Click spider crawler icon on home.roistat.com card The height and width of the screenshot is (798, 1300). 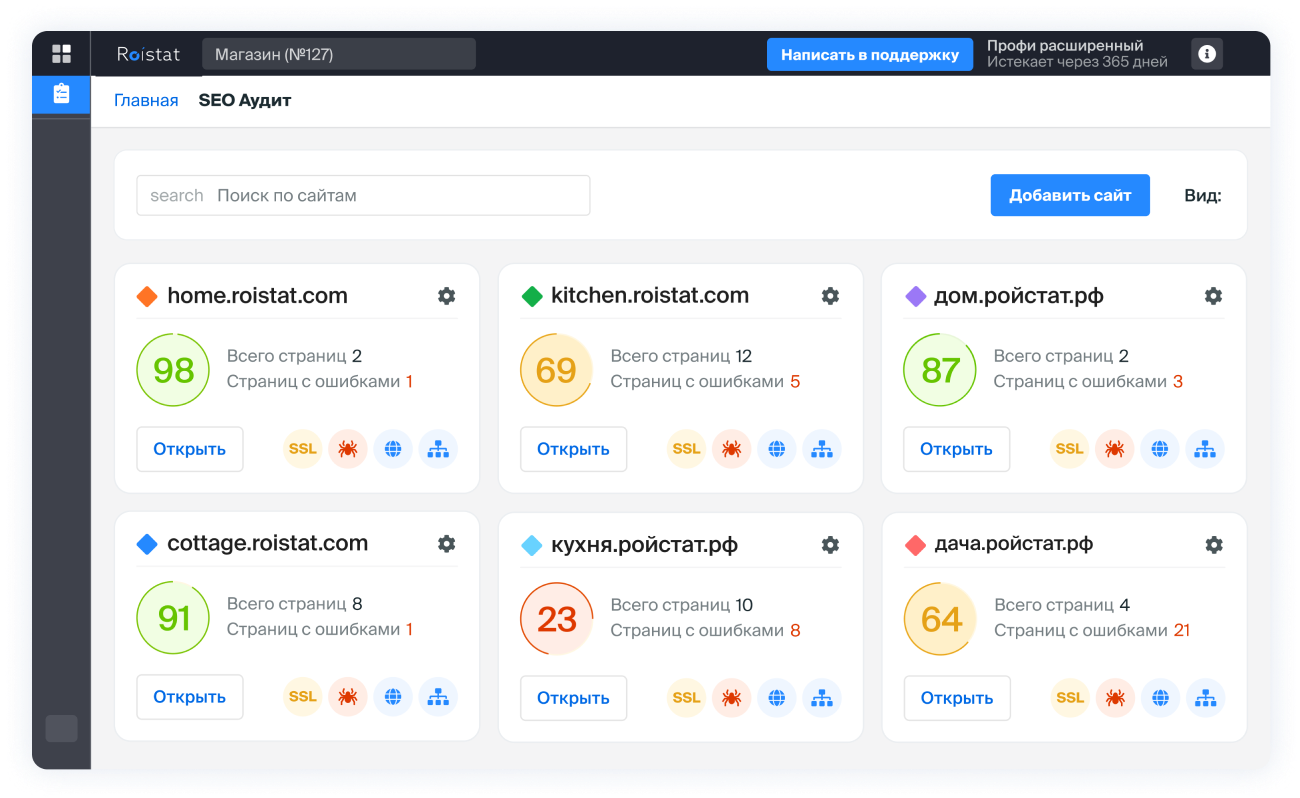click(348, 449)
